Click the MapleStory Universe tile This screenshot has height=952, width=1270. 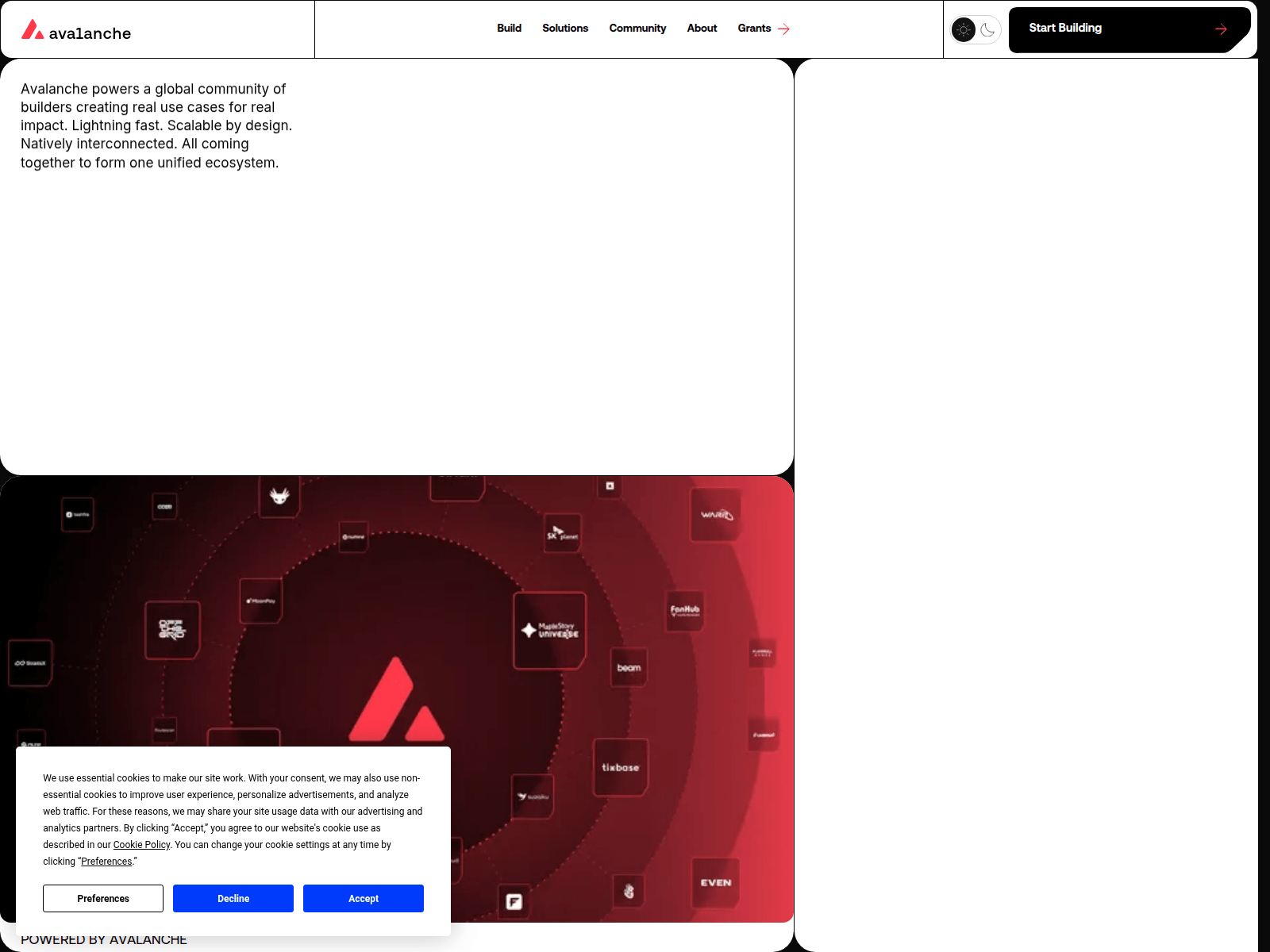click(x=549, y=631)
